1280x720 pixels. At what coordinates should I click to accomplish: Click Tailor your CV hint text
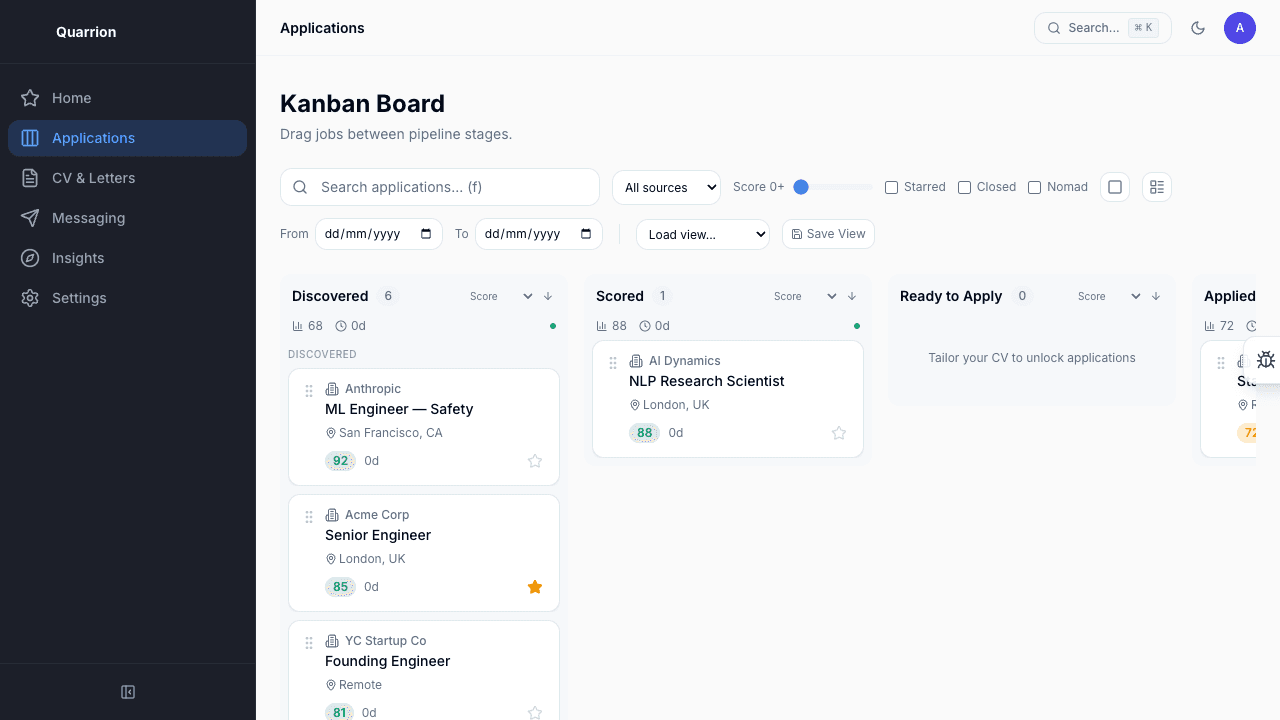tap(1032, 358)
